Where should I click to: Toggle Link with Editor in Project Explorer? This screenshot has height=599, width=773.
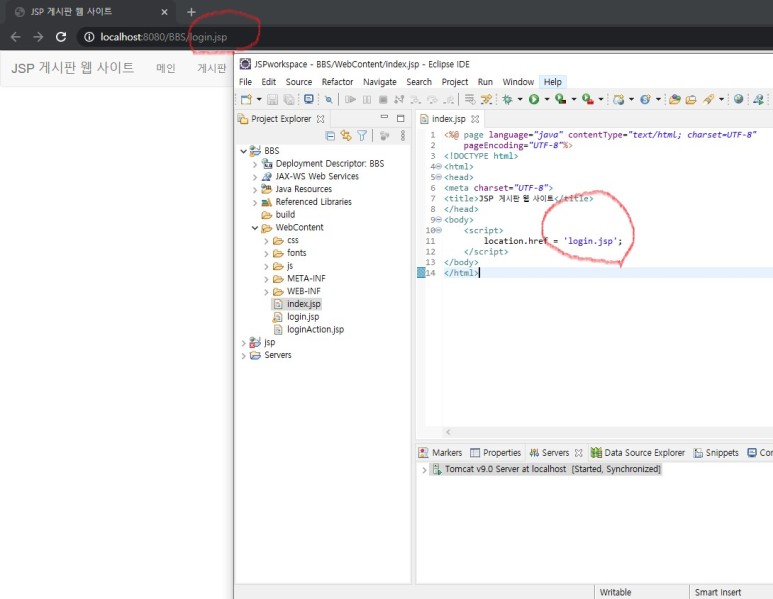click(346, 136)
